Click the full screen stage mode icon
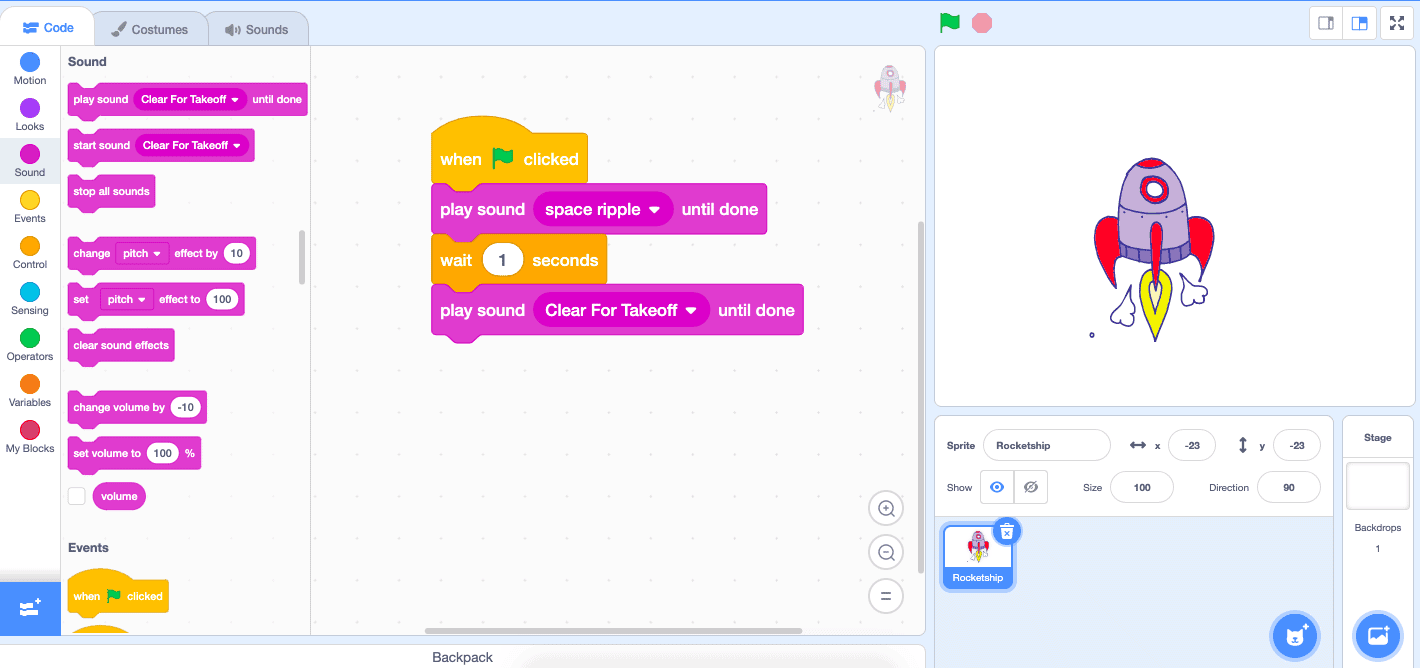This screenshot has height=668, width=1420. (1396, 22)
